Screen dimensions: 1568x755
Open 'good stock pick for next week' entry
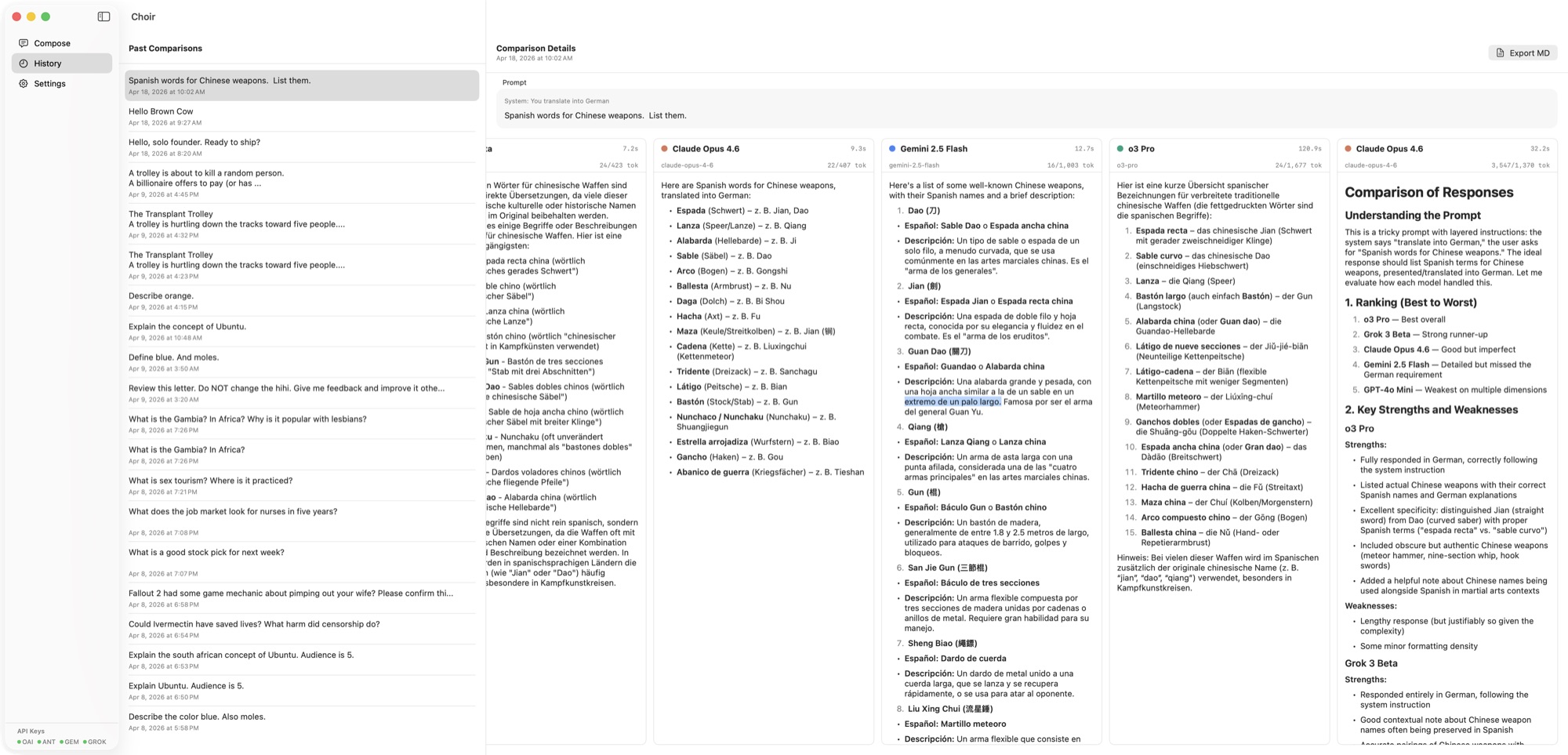point(302,561)
